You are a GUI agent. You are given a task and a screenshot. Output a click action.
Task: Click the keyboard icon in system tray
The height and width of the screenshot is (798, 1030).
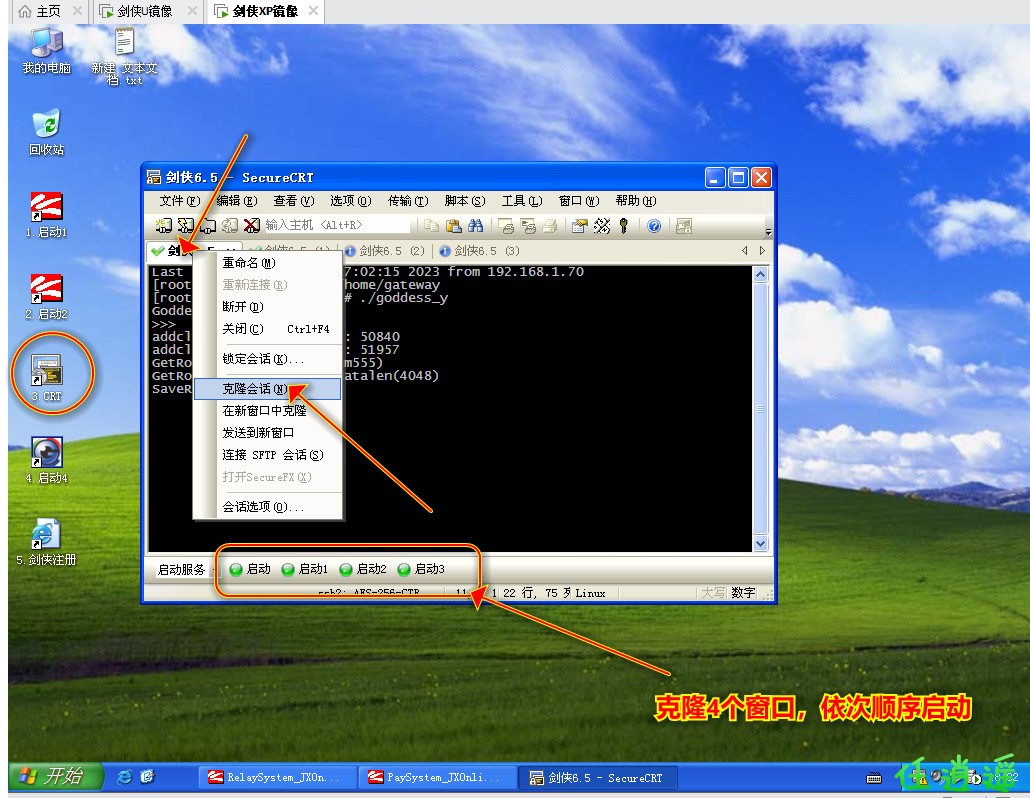point(874,778)
